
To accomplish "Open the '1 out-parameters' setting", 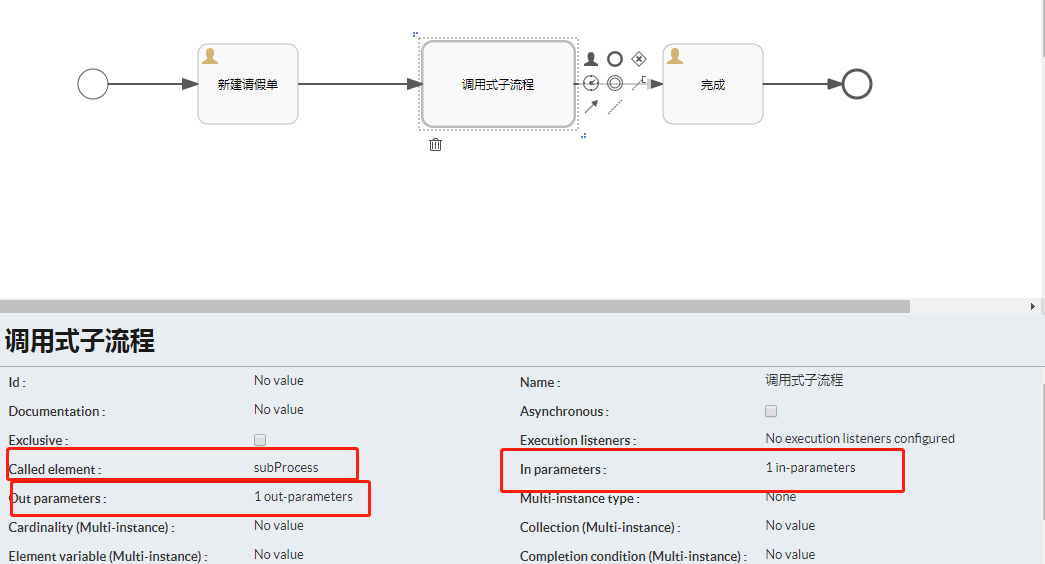I will tap(303, 497).
